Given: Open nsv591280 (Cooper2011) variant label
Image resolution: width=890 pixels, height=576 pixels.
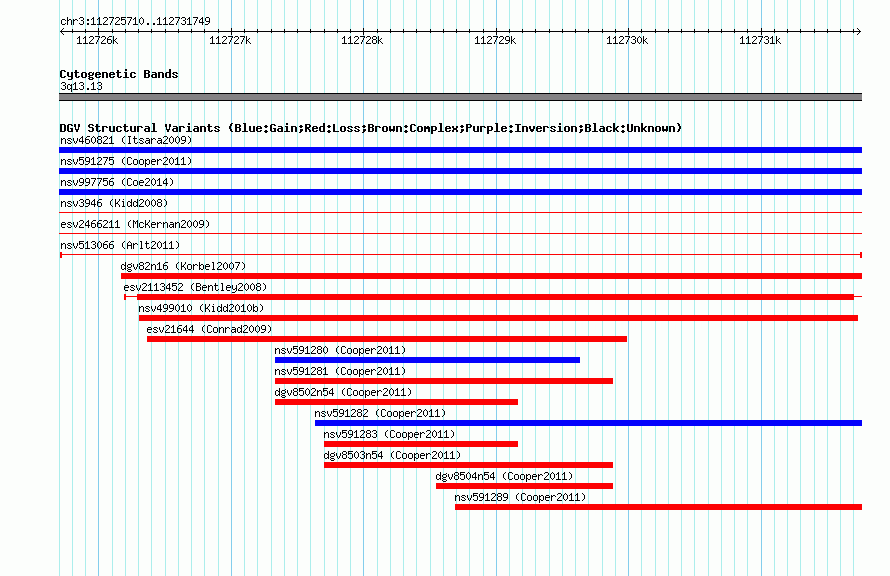Looking at the screenshot, I should [x=341, y=350].
